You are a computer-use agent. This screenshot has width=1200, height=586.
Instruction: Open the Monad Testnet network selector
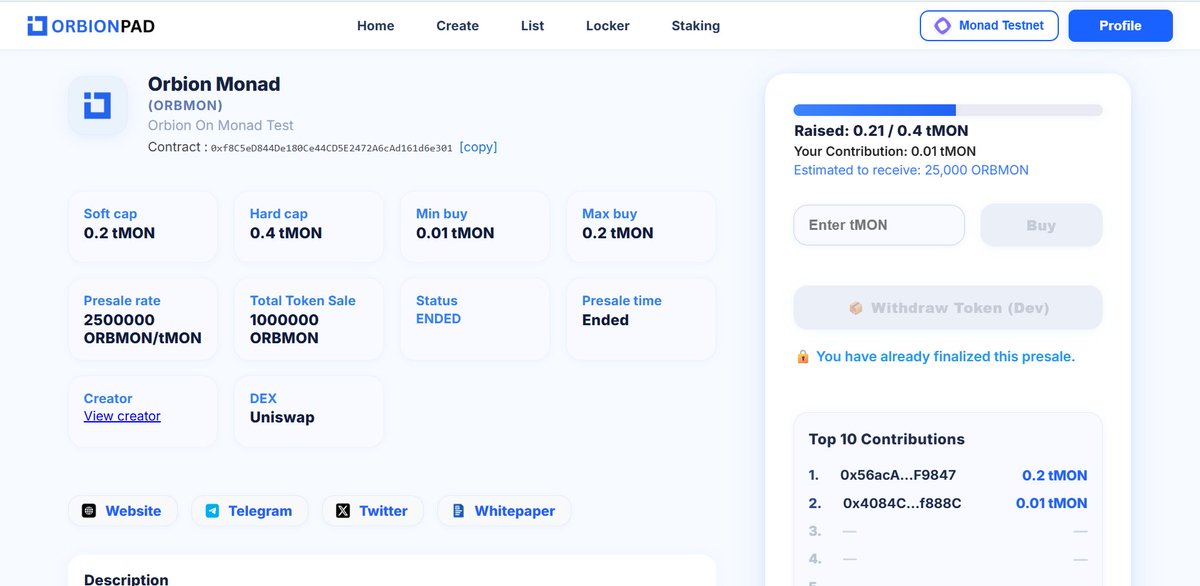[989, 26]
